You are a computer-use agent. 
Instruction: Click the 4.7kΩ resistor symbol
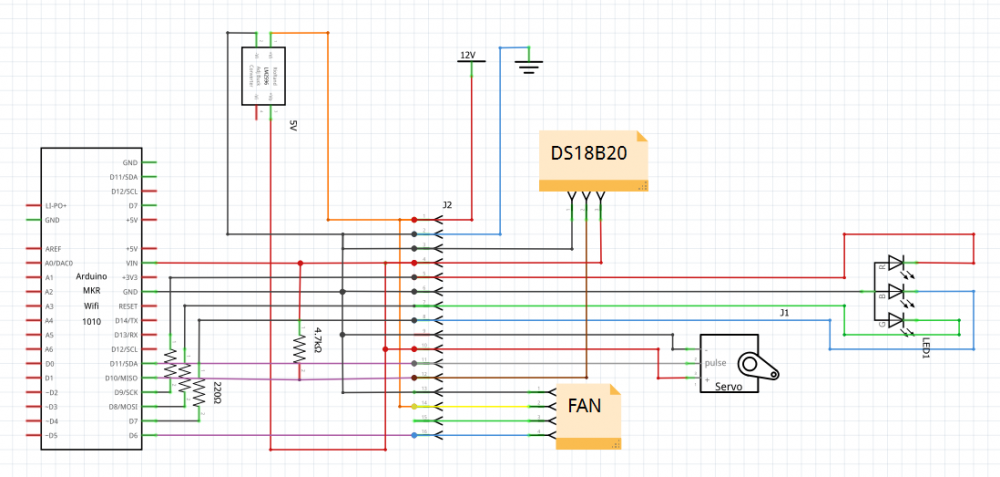pos(300,347)
